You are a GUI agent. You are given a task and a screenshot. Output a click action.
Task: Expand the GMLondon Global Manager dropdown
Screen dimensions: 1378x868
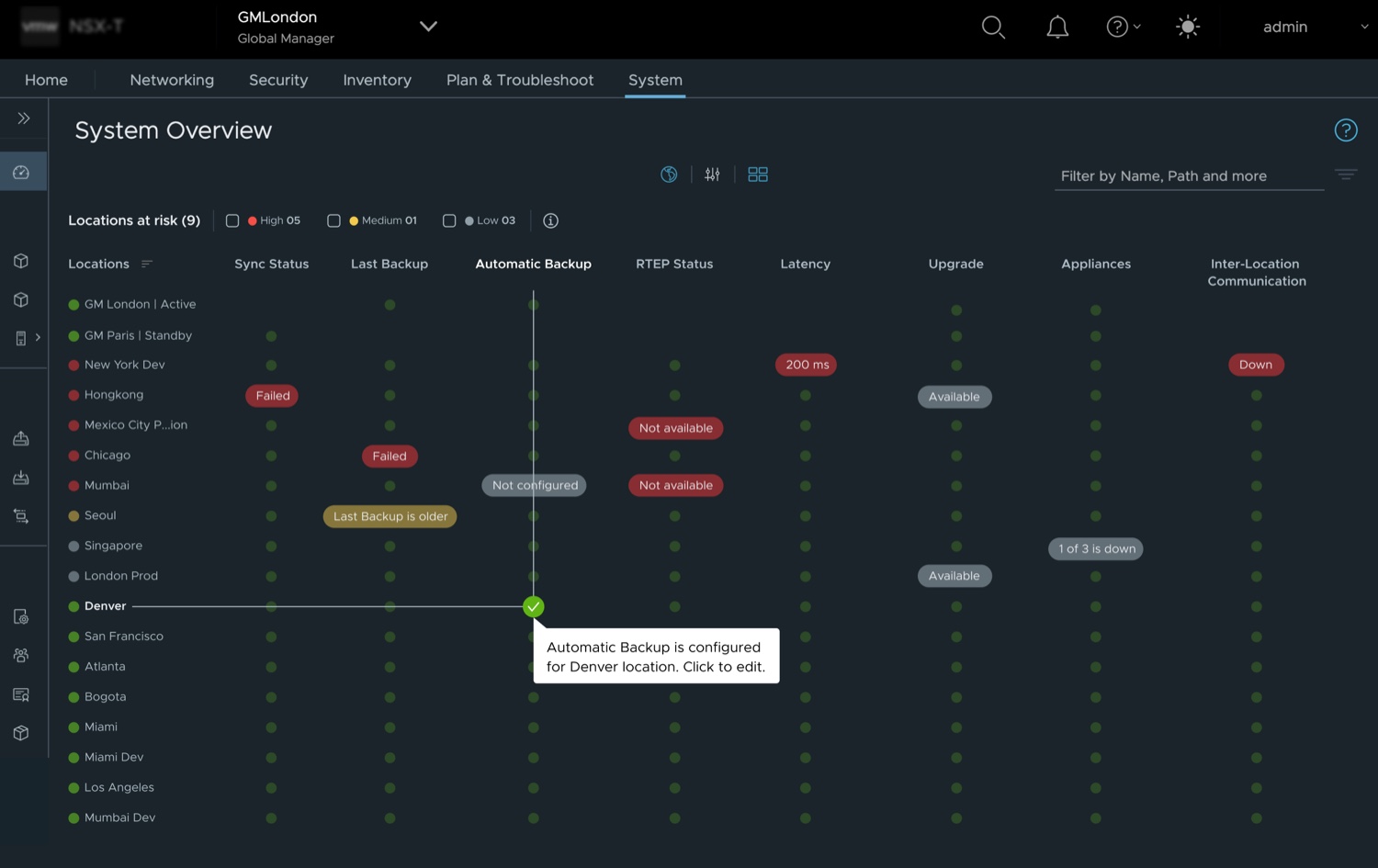coord(428,27)
